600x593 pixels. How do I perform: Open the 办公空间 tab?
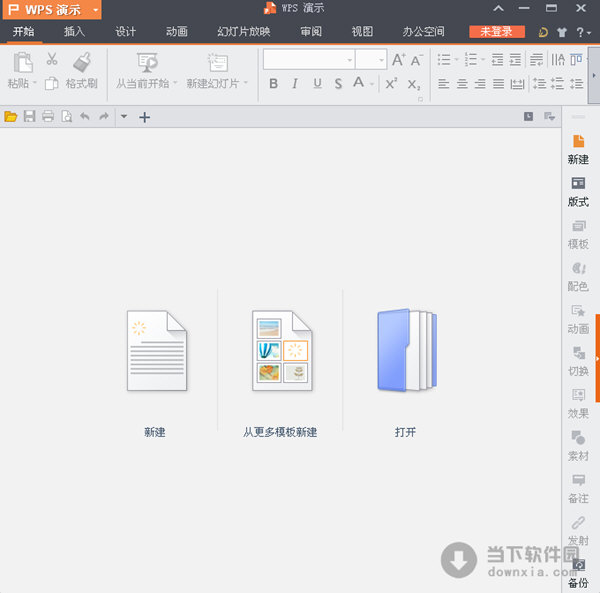click(424, 31)
